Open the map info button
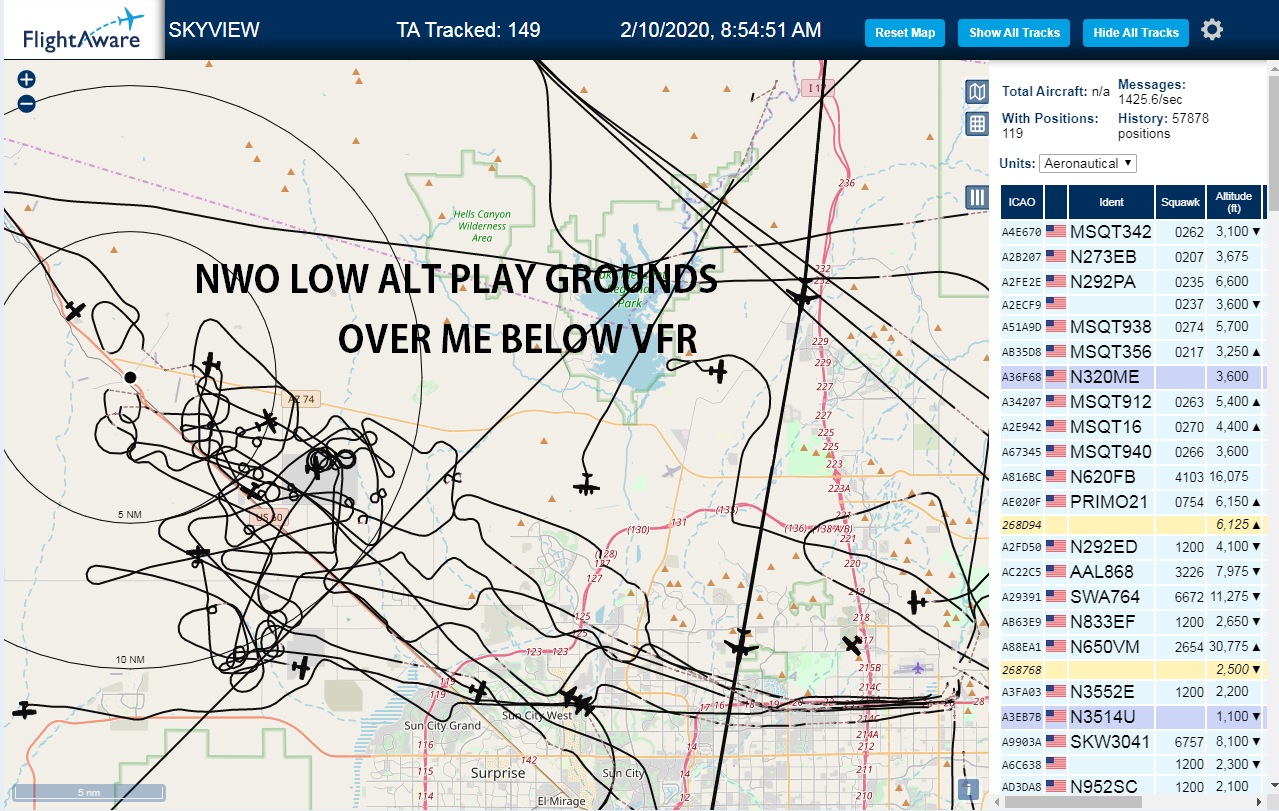The image size is (1279, 811). click(968, 789)
